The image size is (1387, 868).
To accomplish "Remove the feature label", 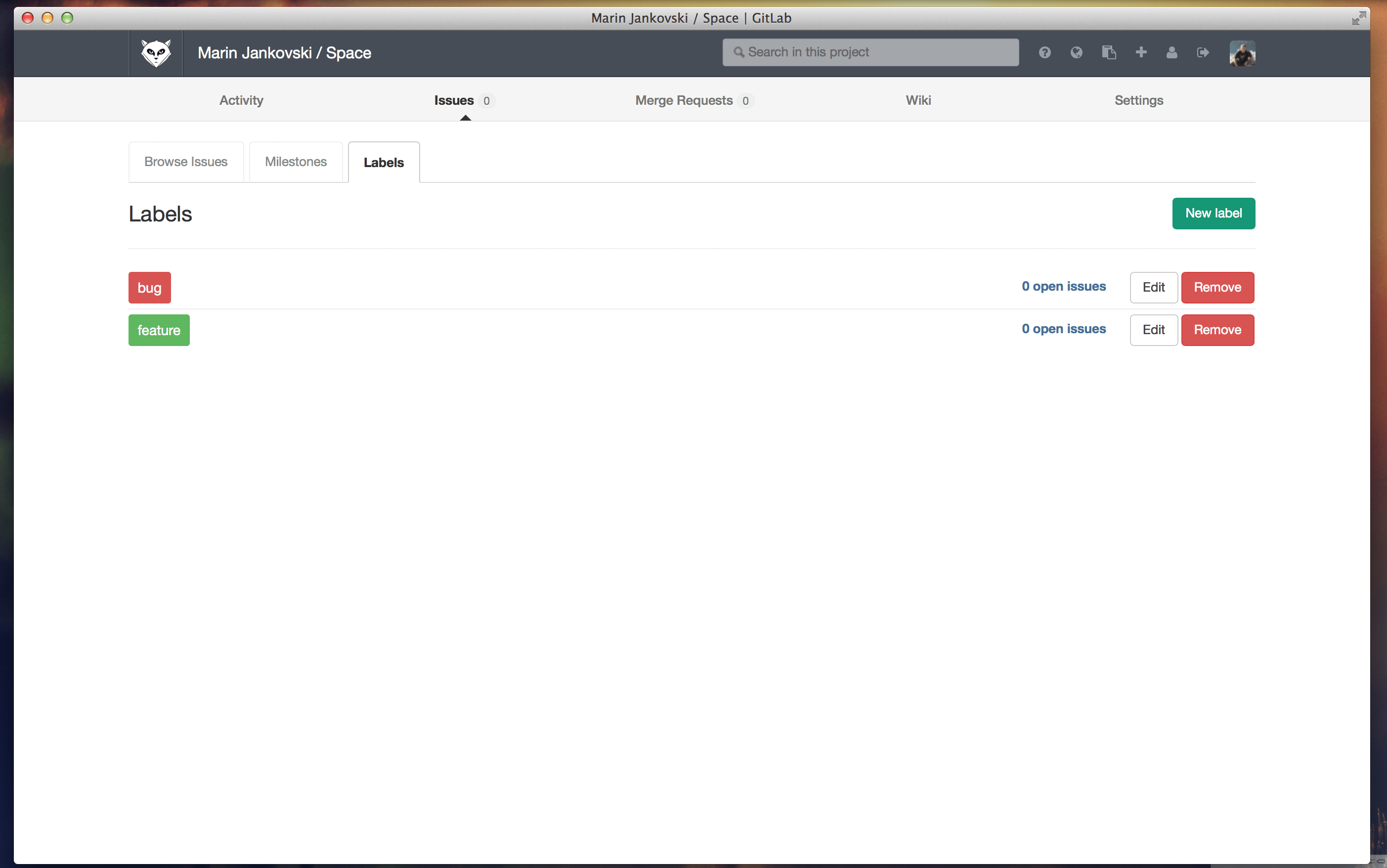I will [x=1217, y=330].
